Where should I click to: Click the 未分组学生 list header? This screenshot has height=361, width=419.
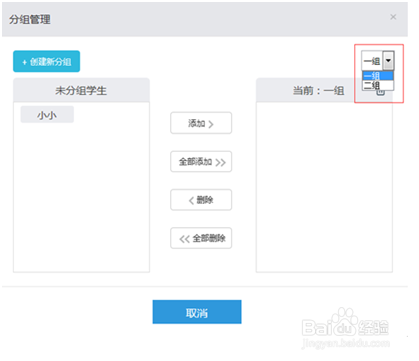81,90
